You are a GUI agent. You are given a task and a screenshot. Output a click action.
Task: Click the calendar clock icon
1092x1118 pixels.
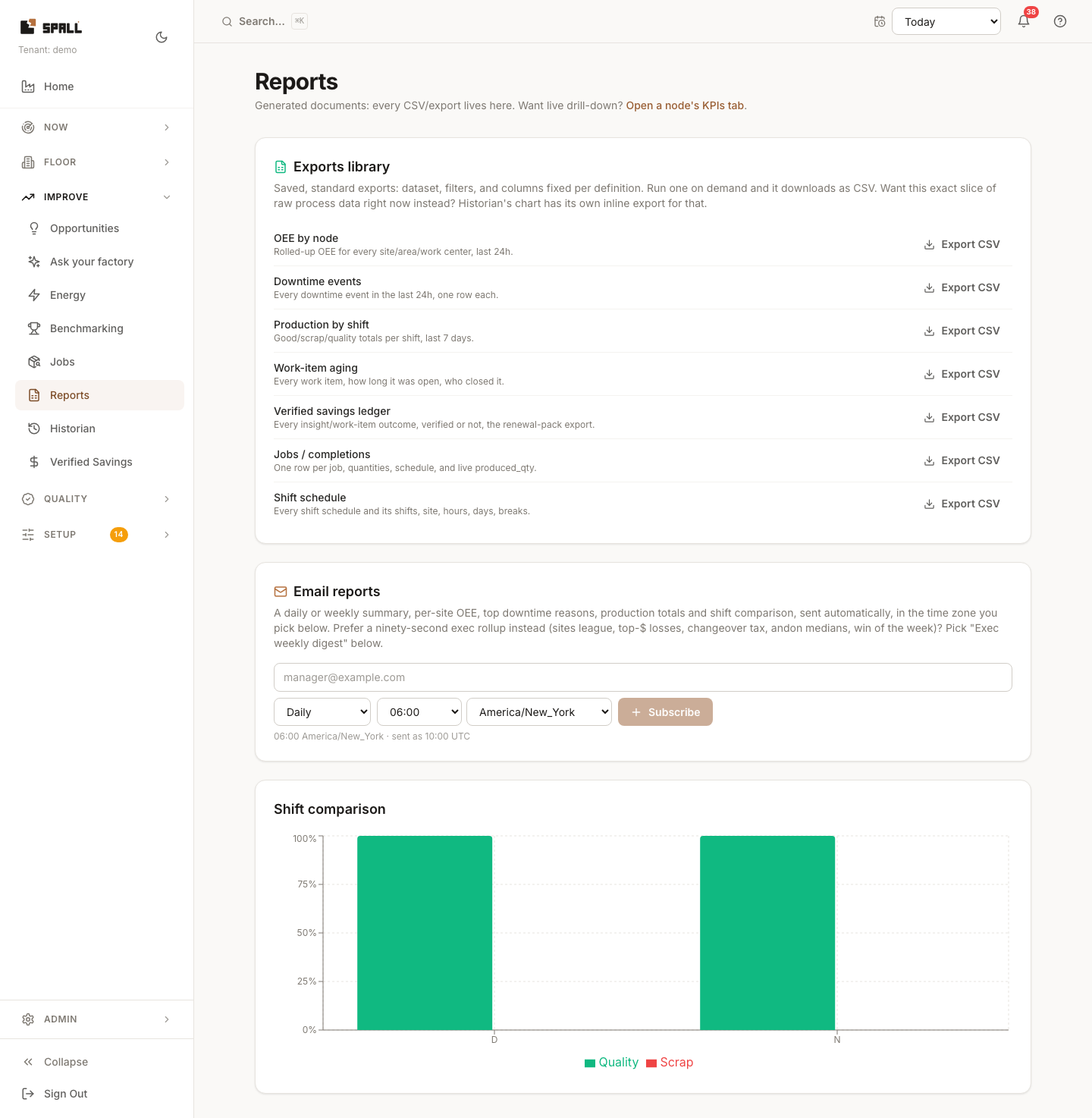880,21
